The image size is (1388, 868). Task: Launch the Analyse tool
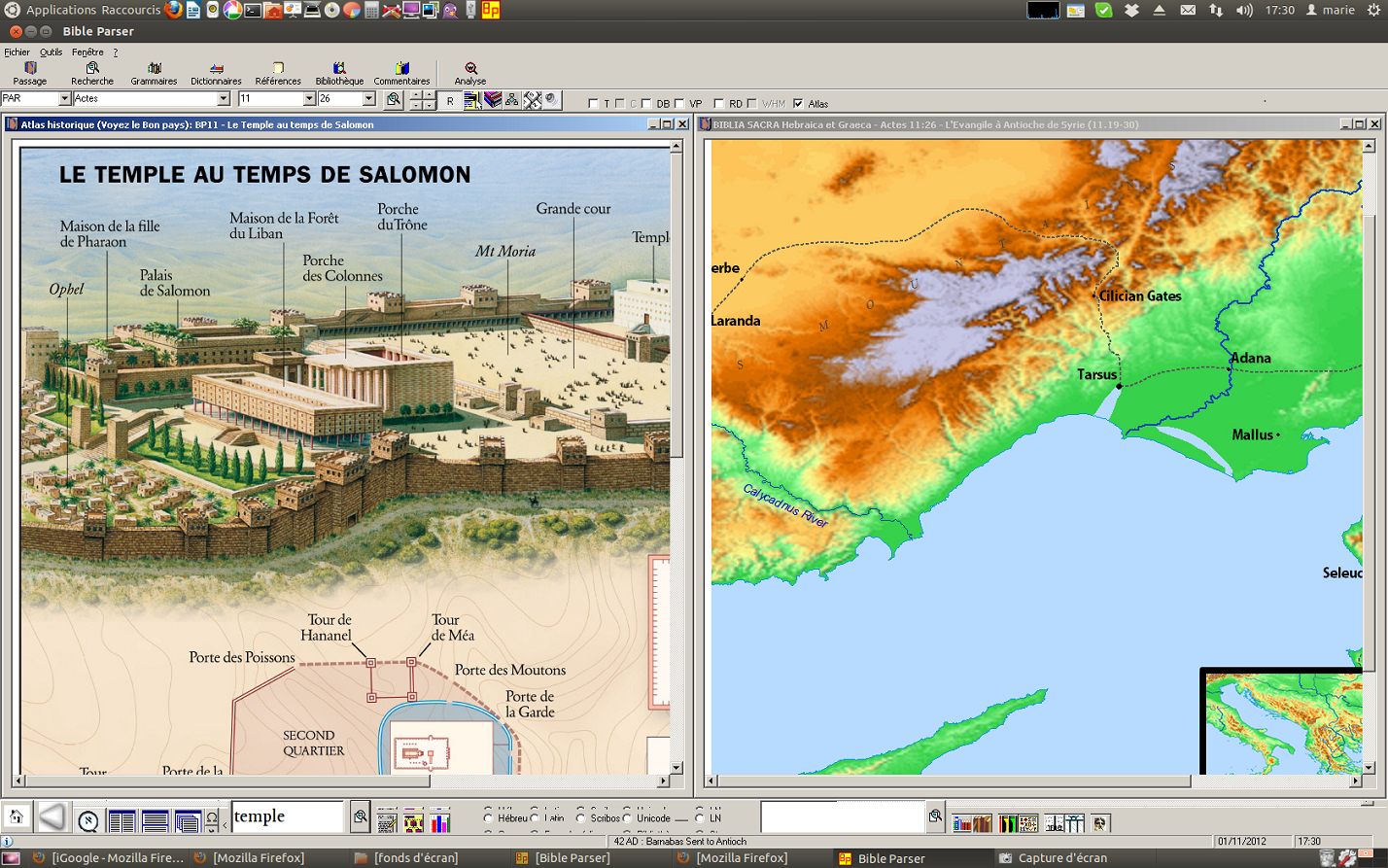[x=470, y=74]
